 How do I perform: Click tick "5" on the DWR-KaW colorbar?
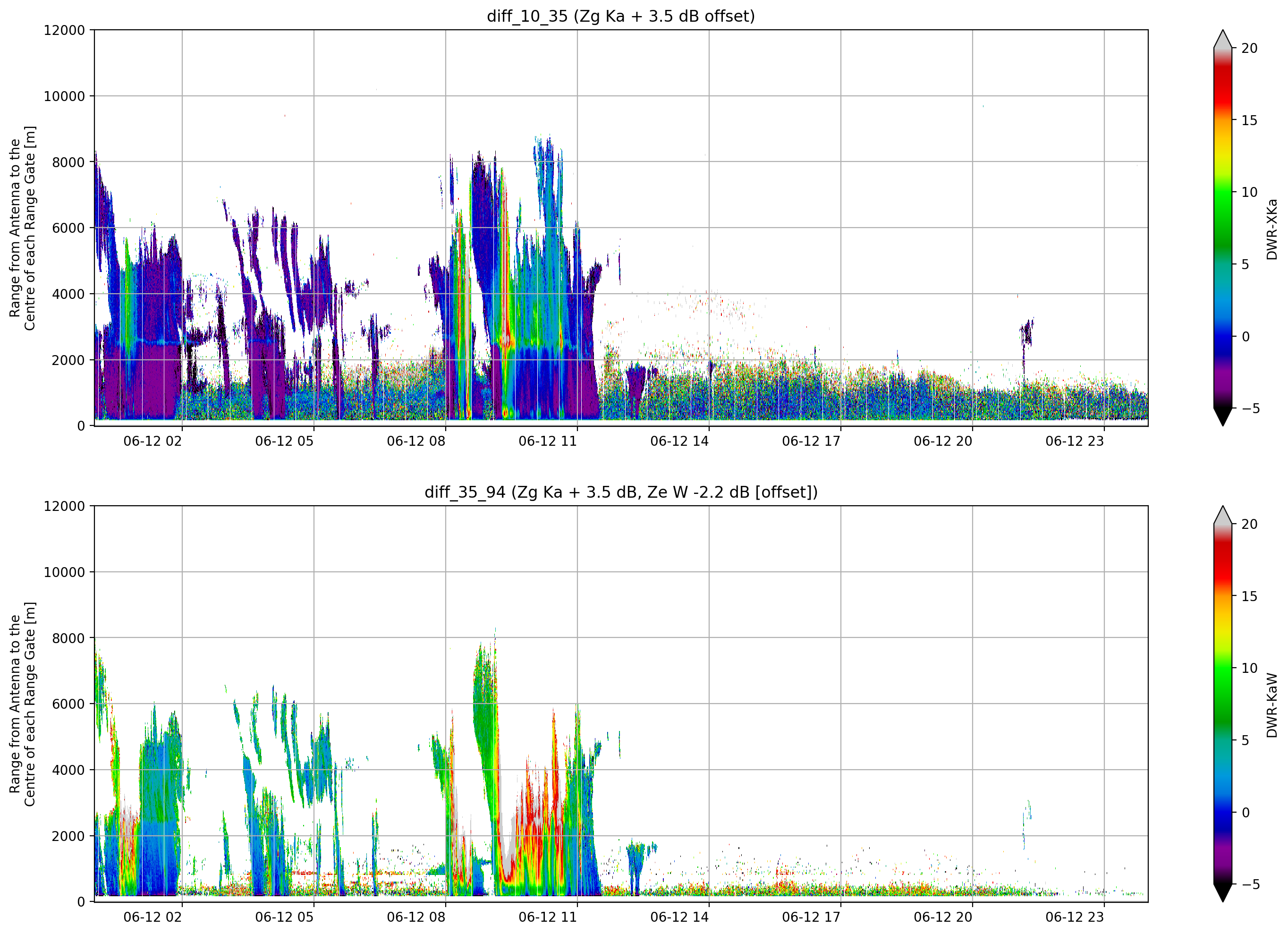point(1246,740)
